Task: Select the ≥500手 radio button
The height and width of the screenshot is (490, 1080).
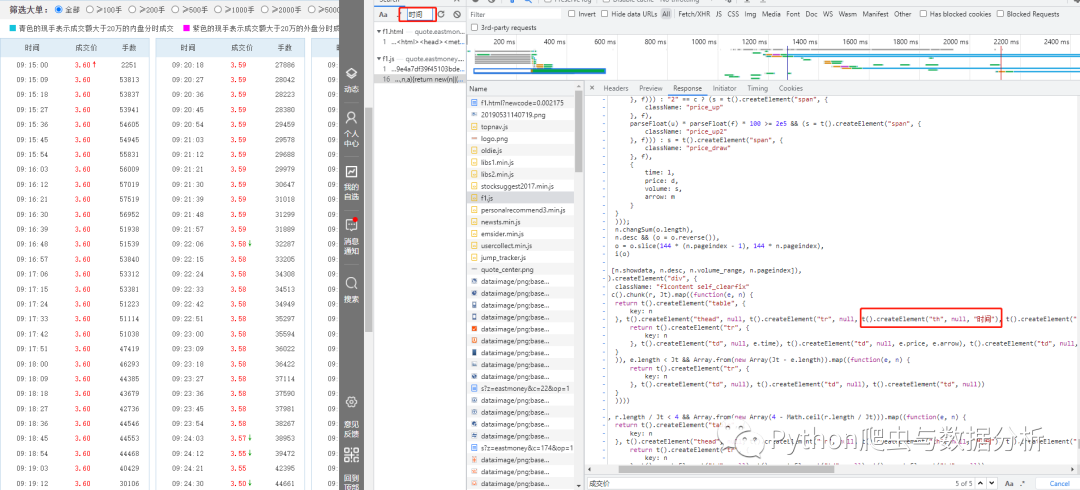Action: click(175, 10)
